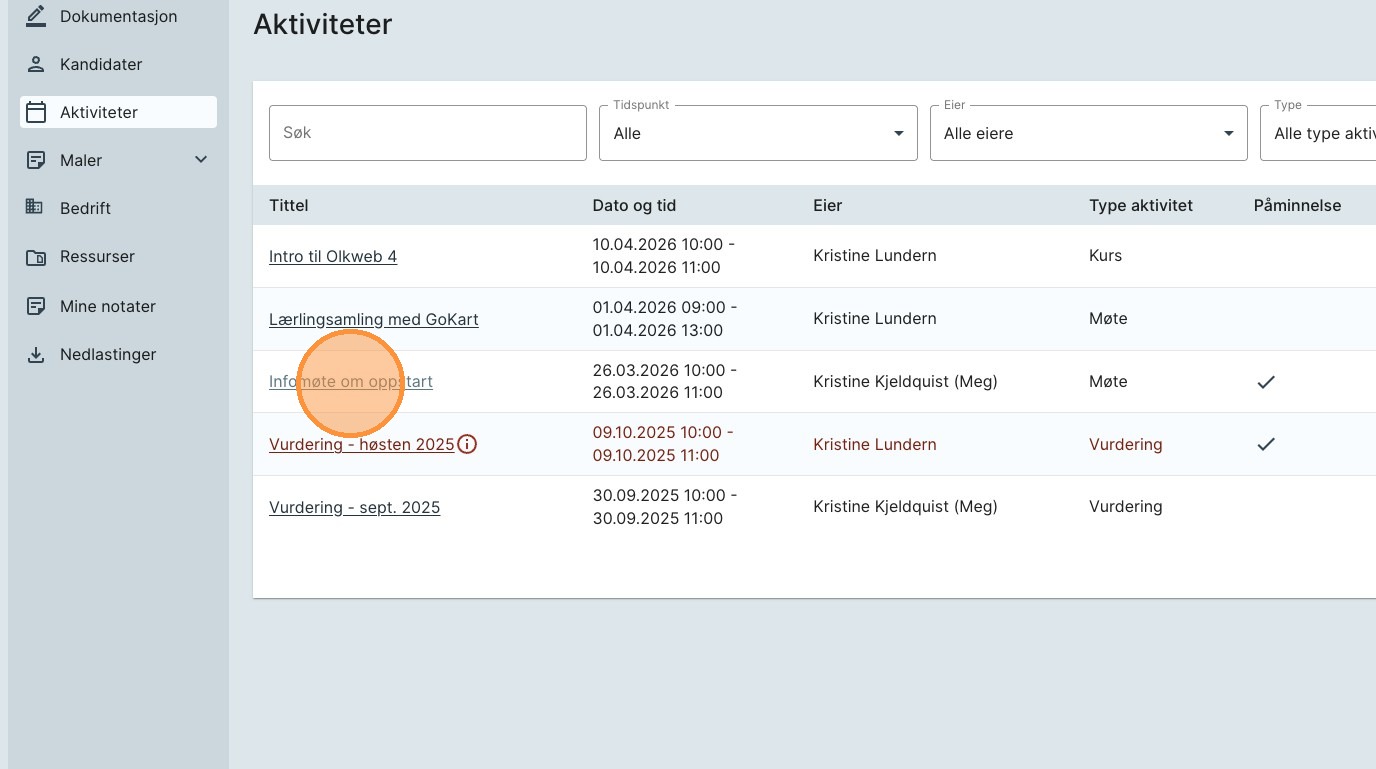Click reminder checkmark for Infomøte om oppstart

[1266, 382]
